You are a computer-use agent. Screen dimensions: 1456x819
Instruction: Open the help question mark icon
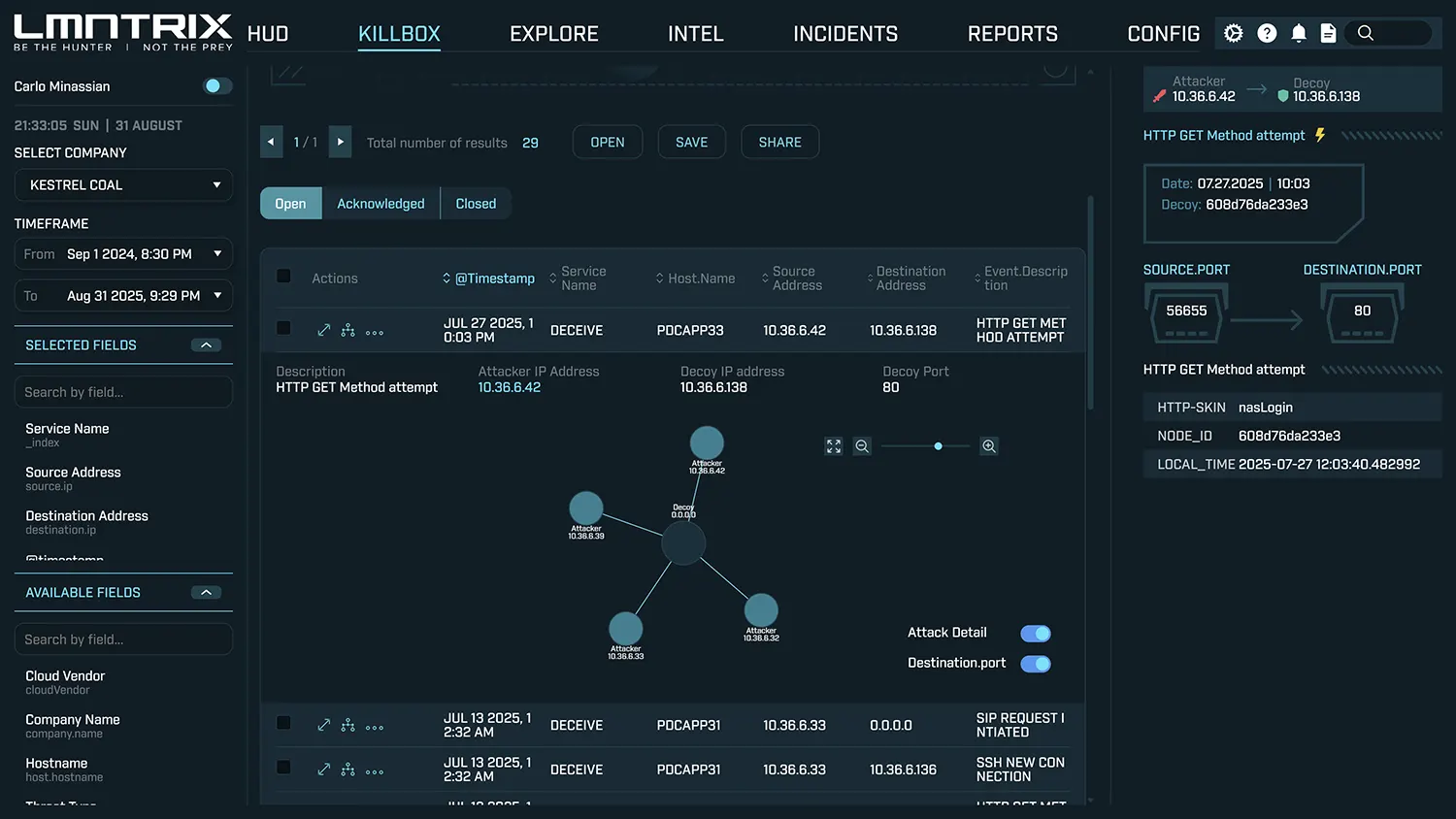pos(1267,33)
